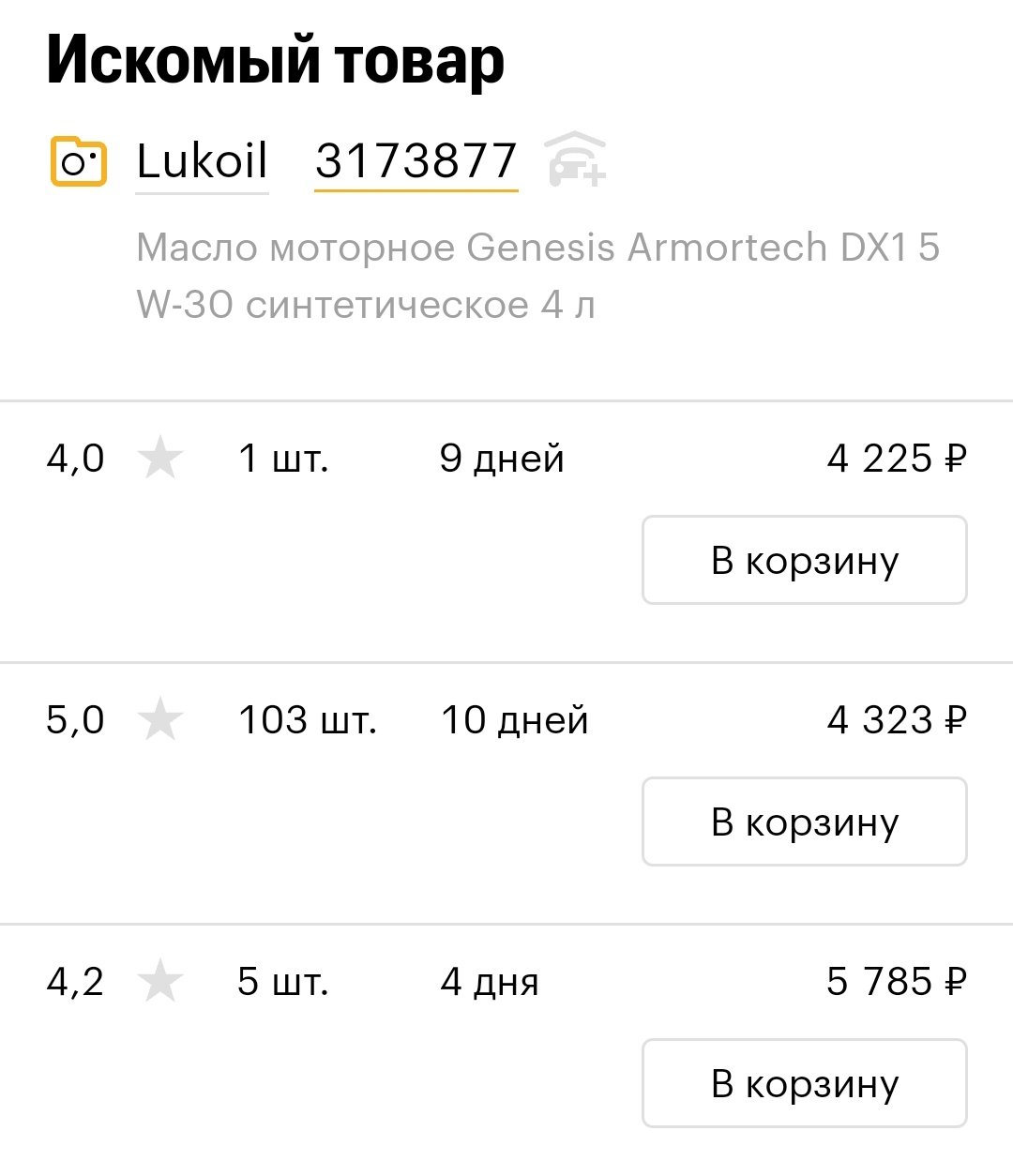The image size is (1013, 1176).
Task: Tap the 5,0 seller rating value
Action: pyautogui.click(x=75, y=720)
